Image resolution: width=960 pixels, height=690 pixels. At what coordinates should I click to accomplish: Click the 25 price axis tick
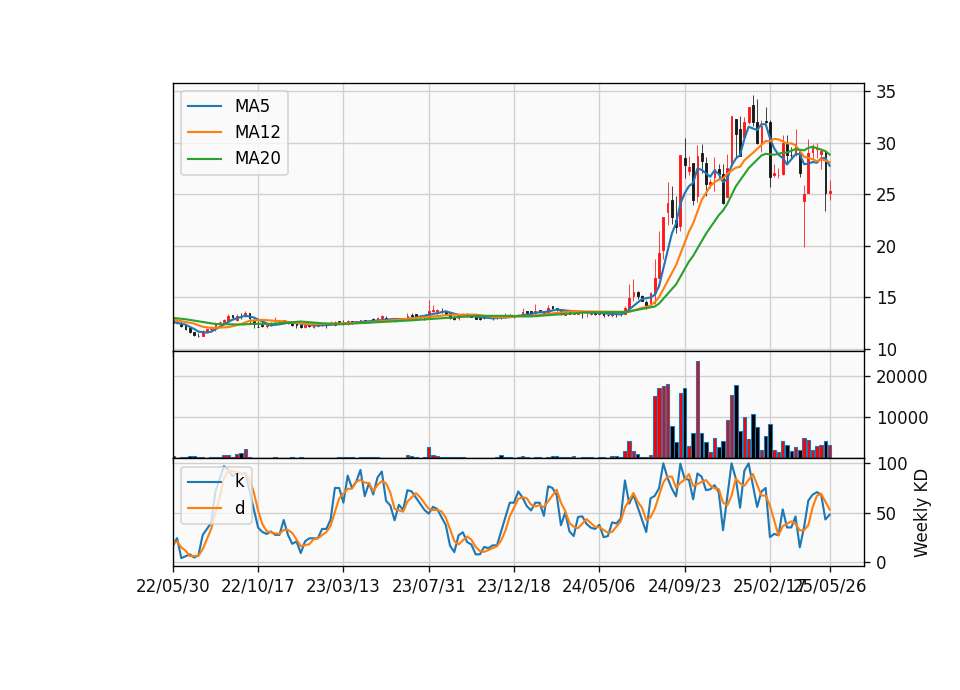click(885, 195)
